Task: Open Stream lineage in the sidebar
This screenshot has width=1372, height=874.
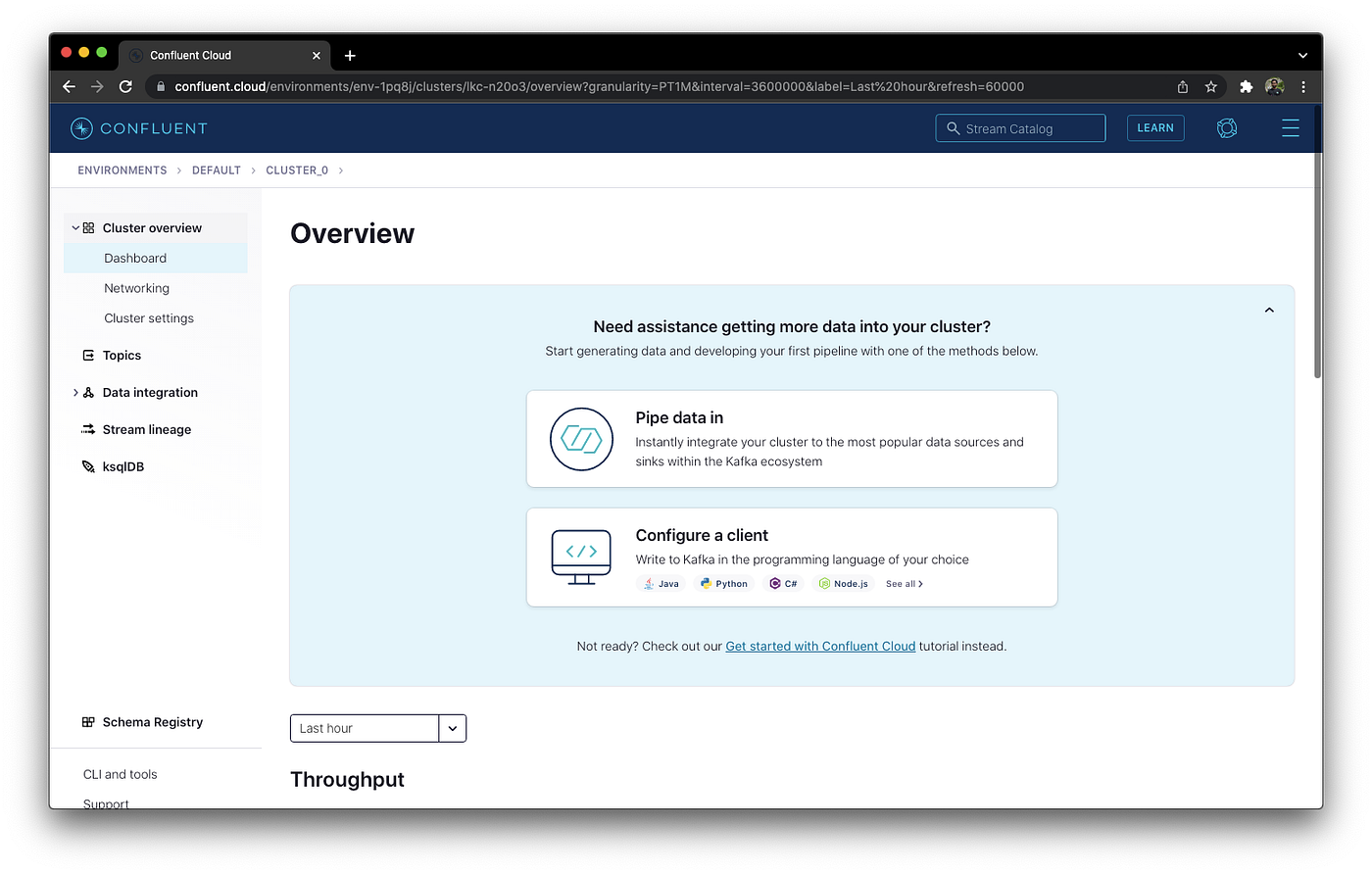Action: [x=147, y=430]
